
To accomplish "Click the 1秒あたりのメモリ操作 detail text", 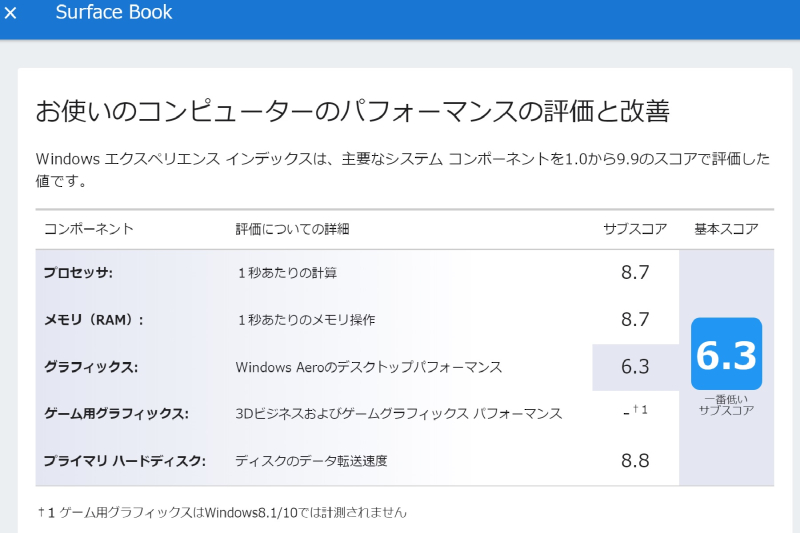I will [306, 320].
